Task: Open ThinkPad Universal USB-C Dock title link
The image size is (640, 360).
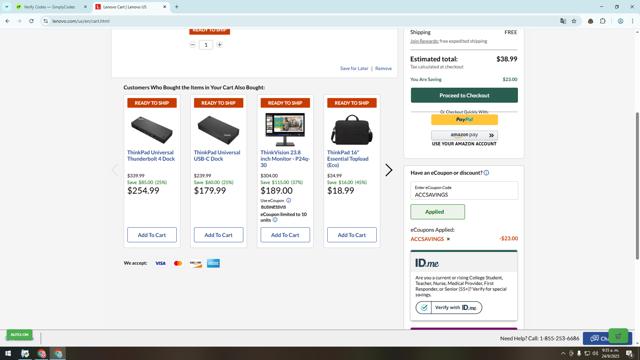Action: (217, 156)
